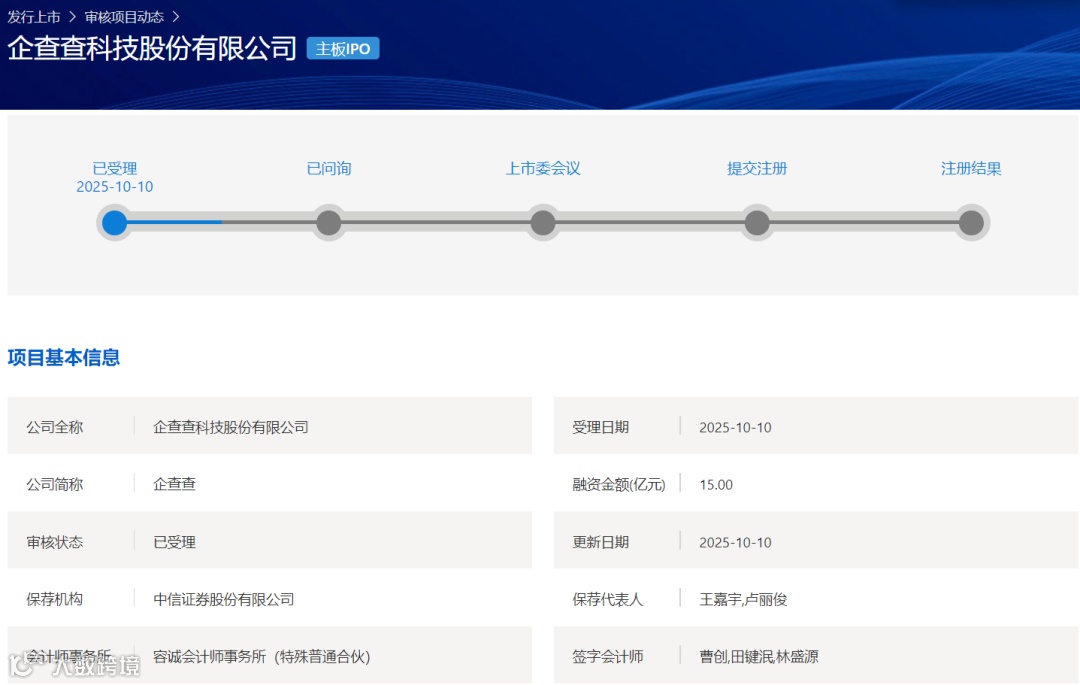This screenshot has width=1080, height=685.
Task: Click the 更新日期 field label
Action: click(x=601, y=542)
